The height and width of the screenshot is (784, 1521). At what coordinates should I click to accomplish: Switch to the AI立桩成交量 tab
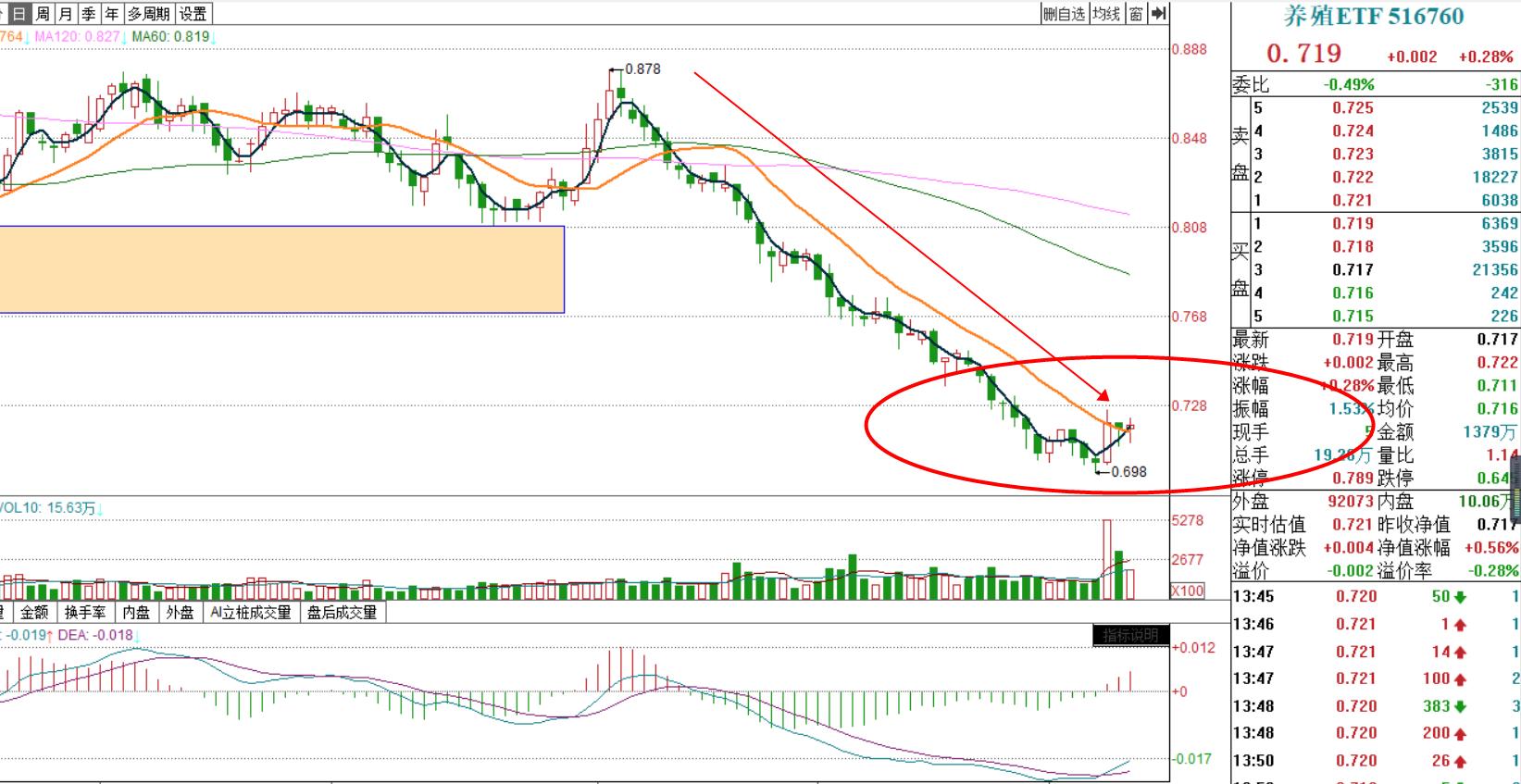250,613
